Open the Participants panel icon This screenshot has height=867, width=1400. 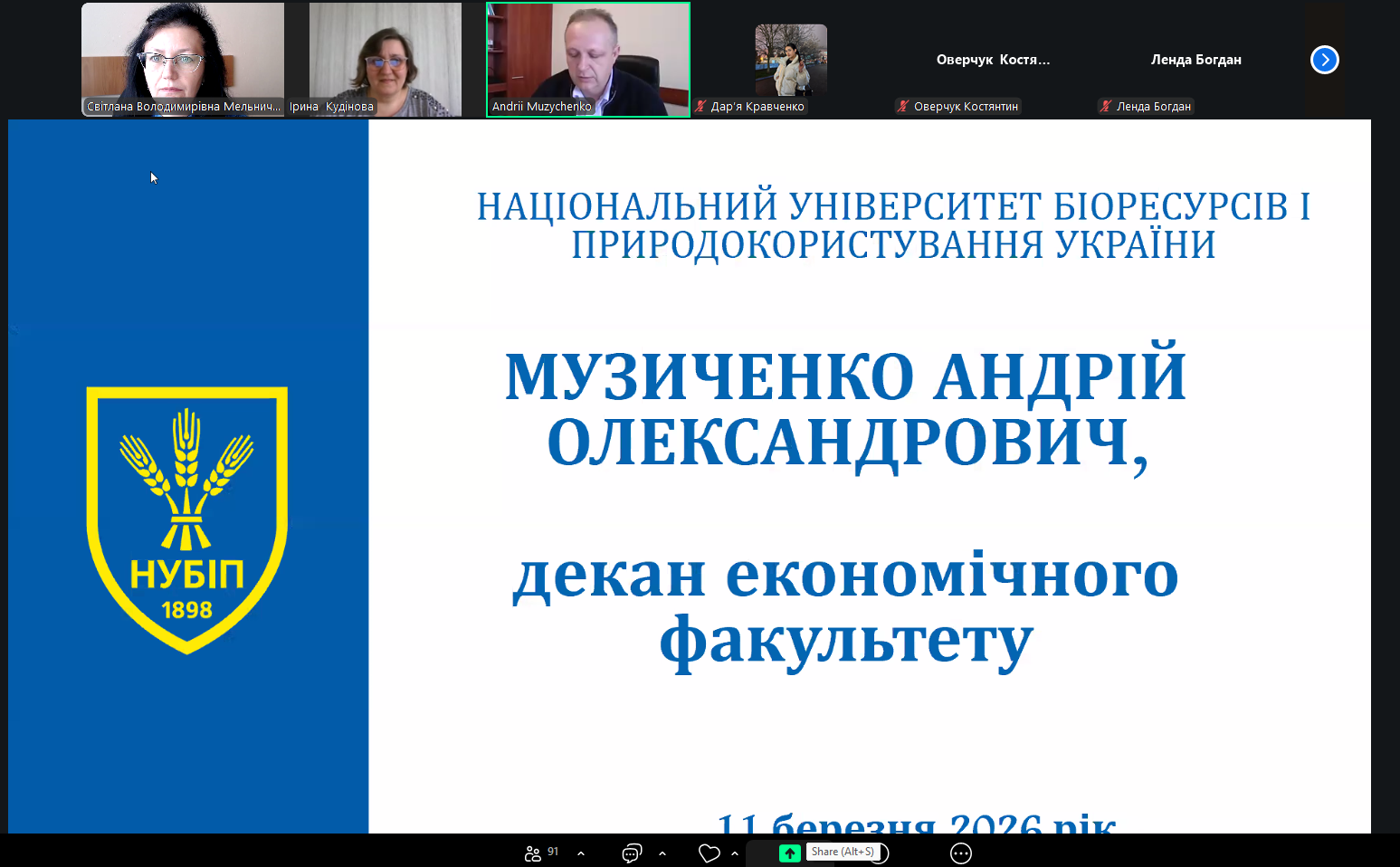tap(532, 853)
